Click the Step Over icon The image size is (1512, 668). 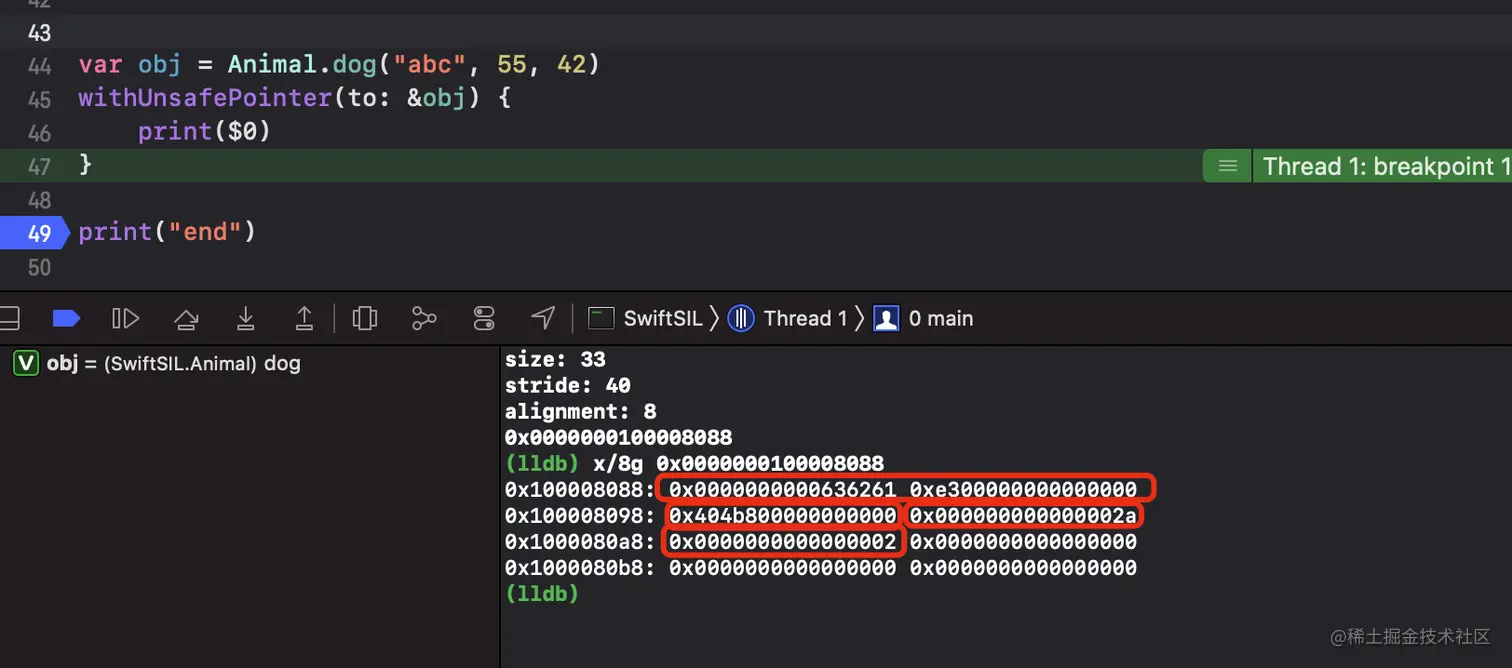185,319
